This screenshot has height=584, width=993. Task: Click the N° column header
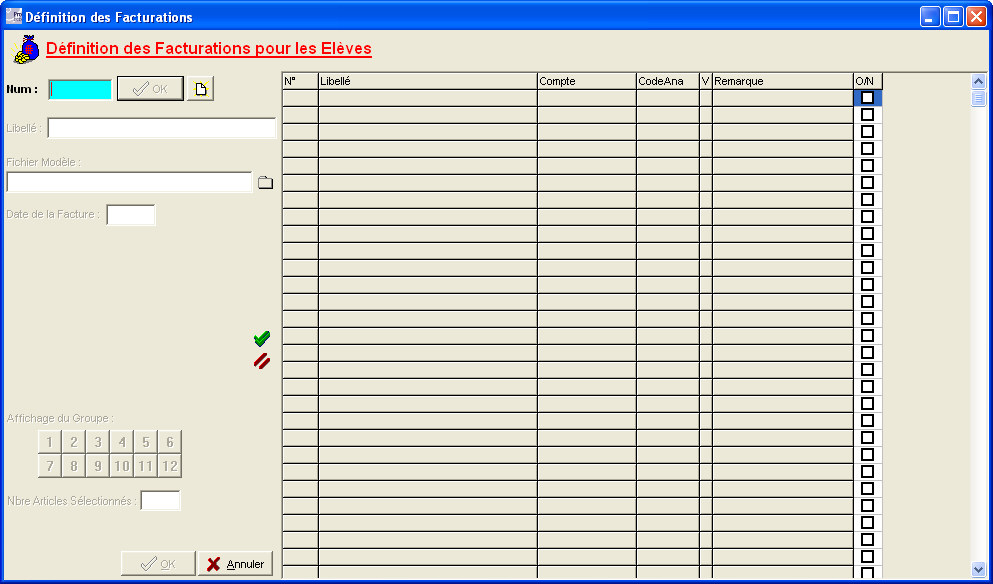click(300, 81)
